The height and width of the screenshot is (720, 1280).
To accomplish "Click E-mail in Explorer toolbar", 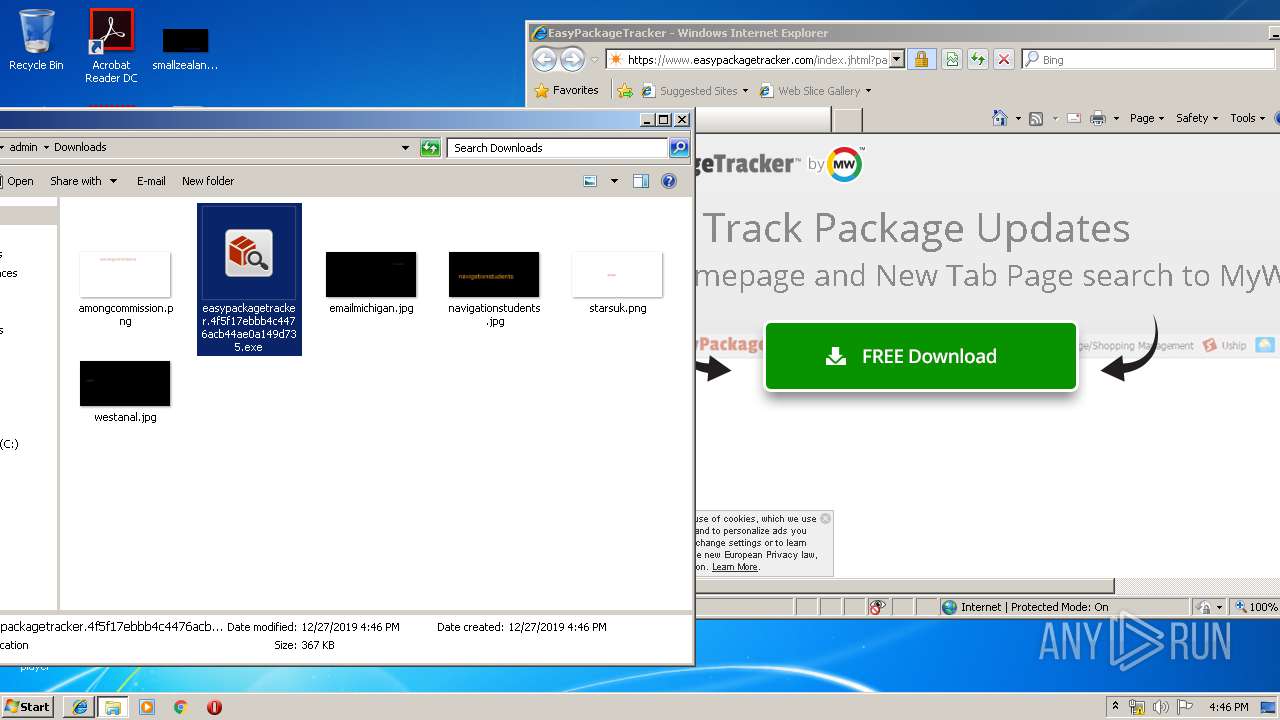I will [x=151, y=181].
